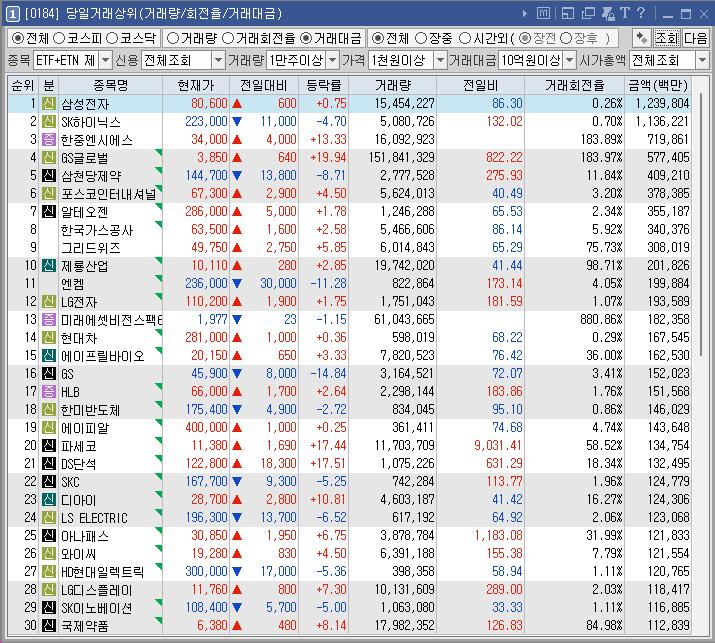
Task: Click the duplicate window icon in title bar
Action: click(x=588, y=13)
